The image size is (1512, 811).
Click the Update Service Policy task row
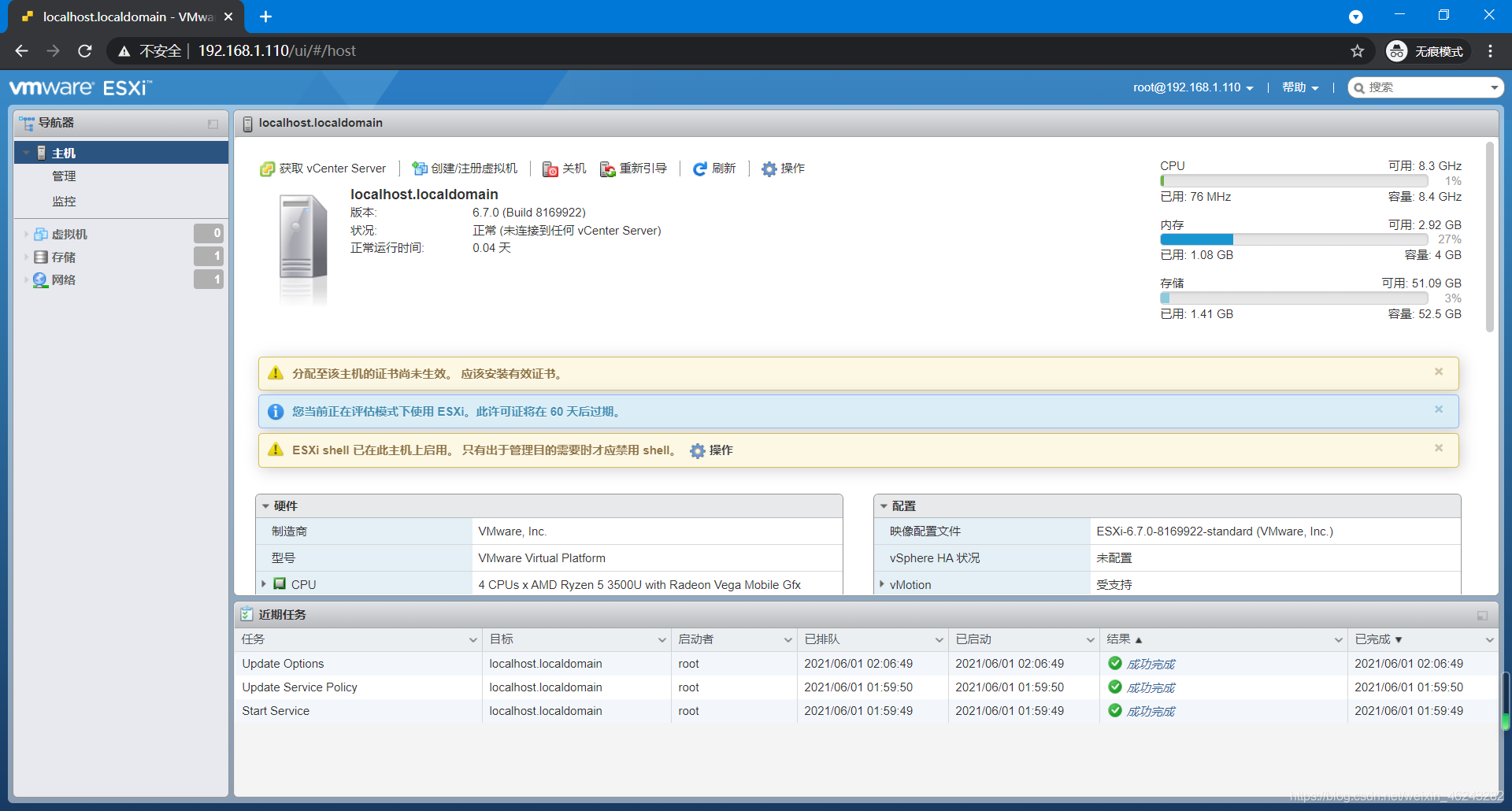click(x=866, y=687)
